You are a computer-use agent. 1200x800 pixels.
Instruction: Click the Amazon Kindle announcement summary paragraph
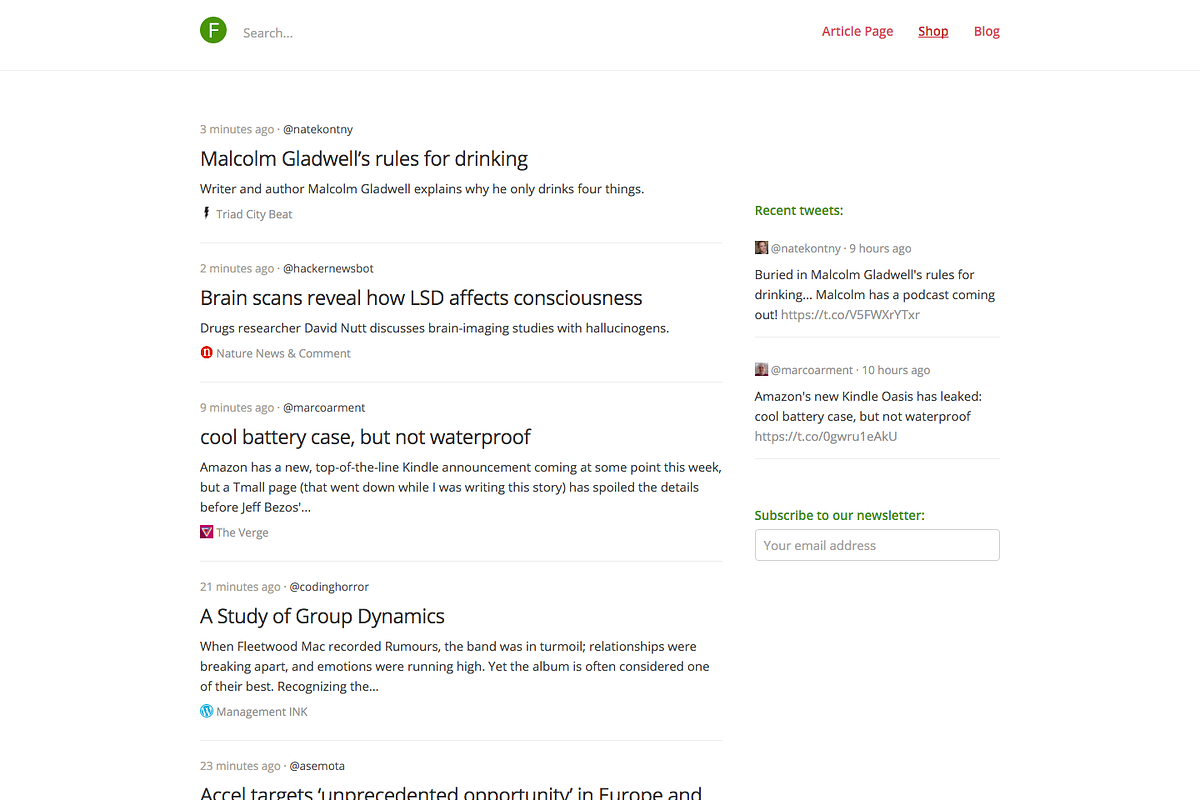coord(461,487)
